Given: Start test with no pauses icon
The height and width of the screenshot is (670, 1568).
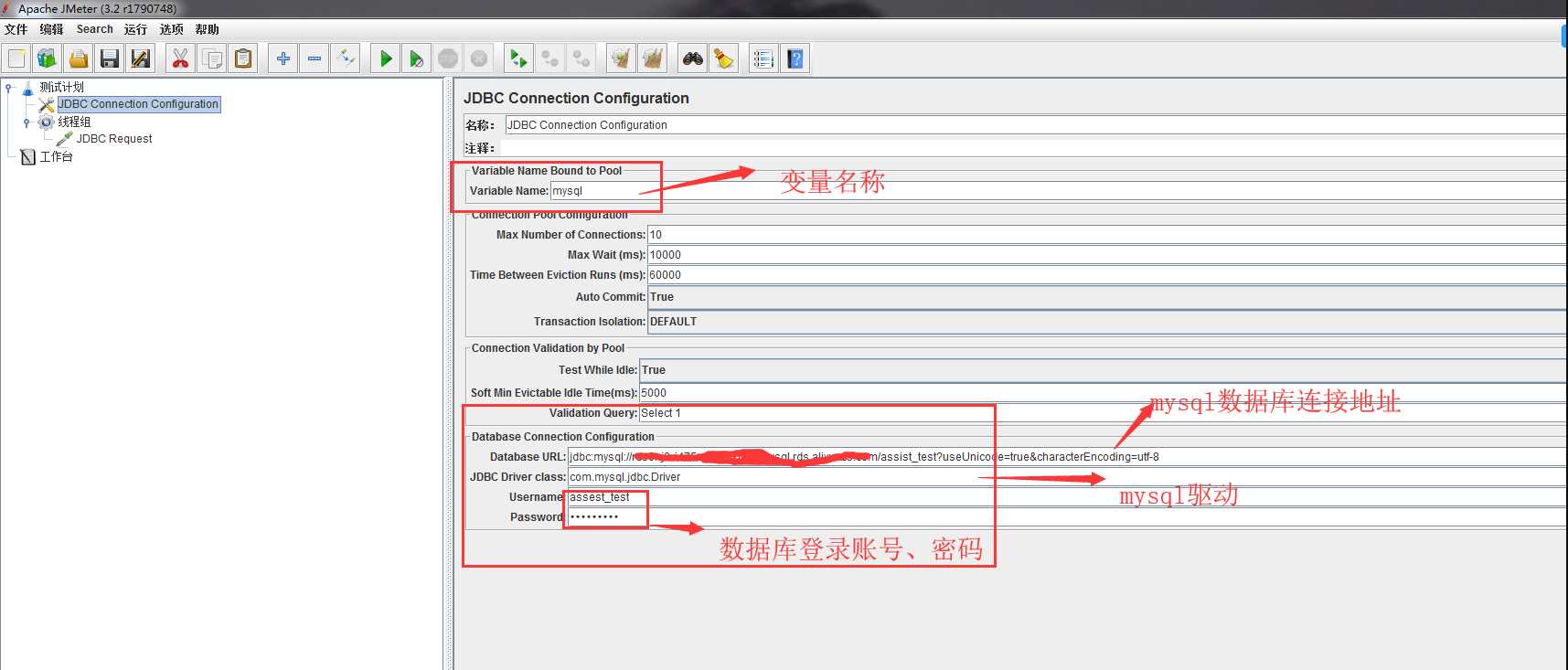Looking at the screenshot, I should (417, 58).
